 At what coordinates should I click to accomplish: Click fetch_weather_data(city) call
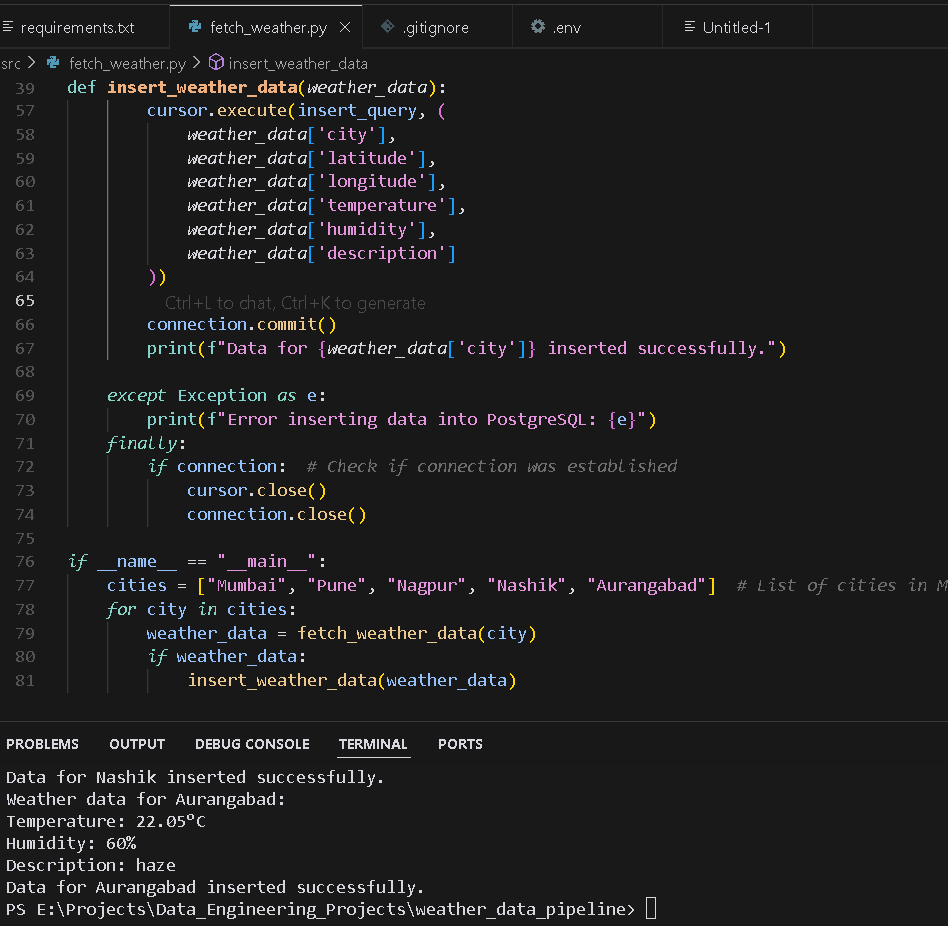pos(417,633)
